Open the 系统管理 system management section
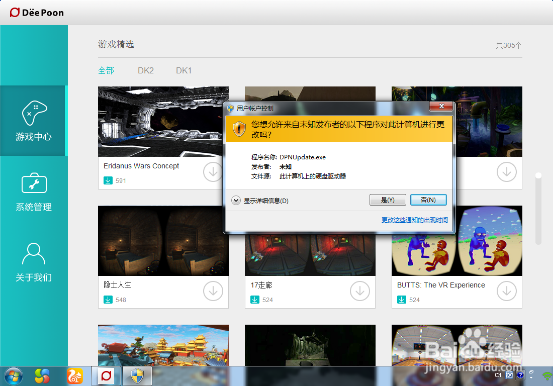Screen dimensions: 554x387 34,192
